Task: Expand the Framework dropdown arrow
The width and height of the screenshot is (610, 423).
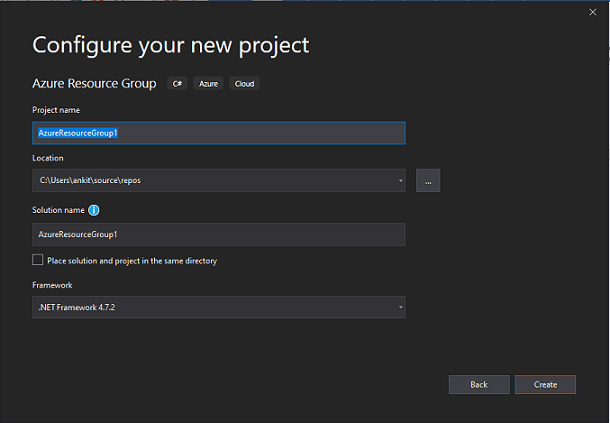Action: pos(400,307)
